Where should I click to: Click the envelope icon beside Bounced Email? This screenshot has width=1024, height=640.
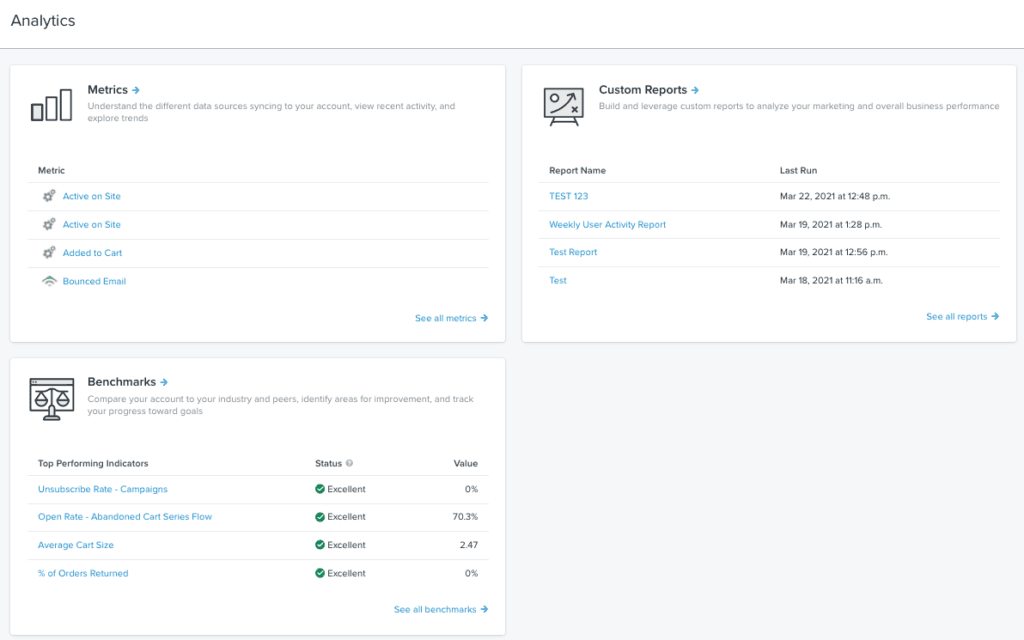pyautogui.click(x=49, y=281)
